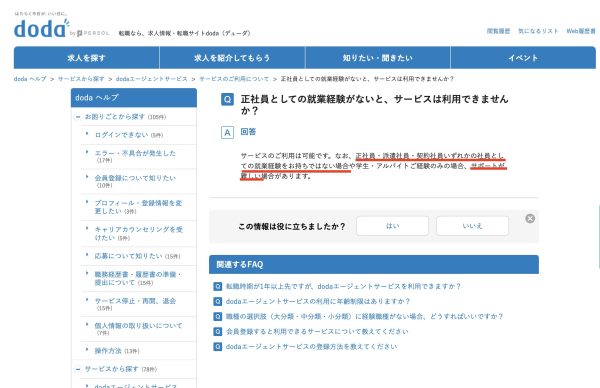Open FAQ about 転職時期が1年以上先

click(343, 286)
